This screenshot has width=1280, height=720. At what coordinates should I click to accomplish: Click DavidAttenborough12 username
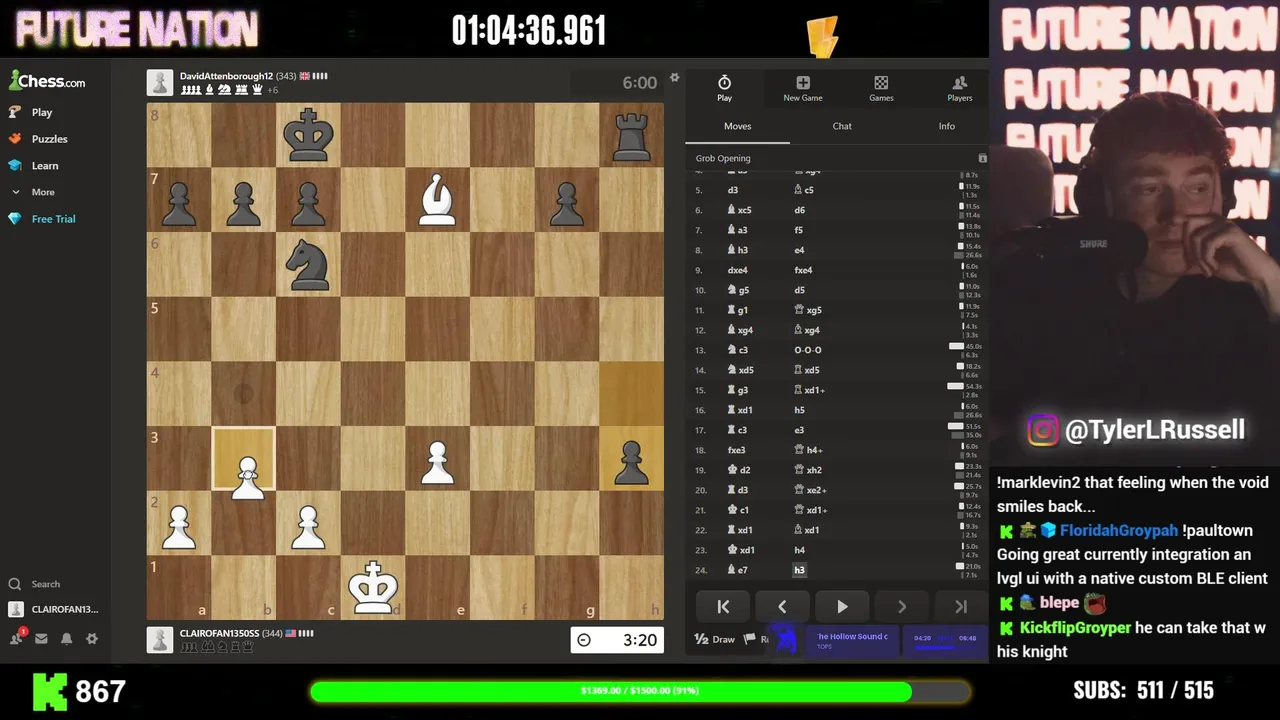point(226,76)
